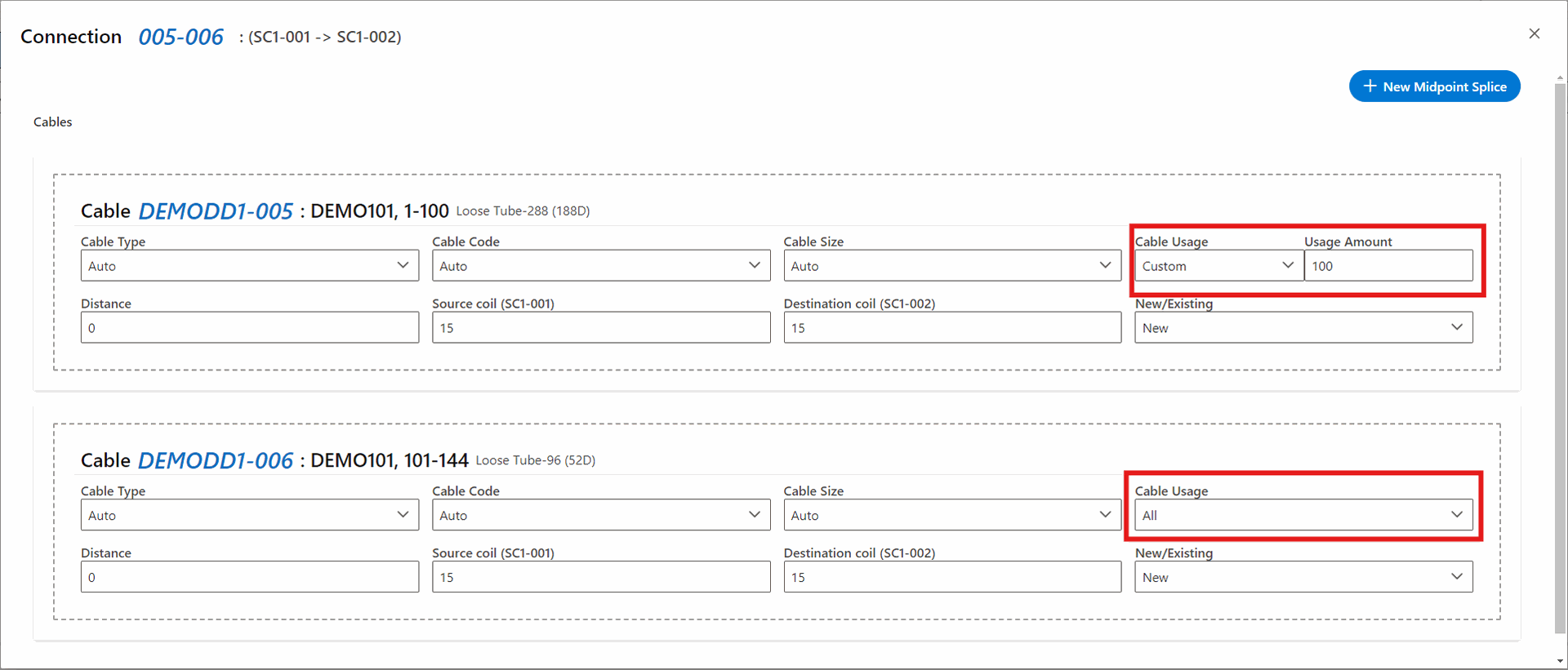Open Cable Size dropdown for DEMODD1-005
The image size is (1568, 670).
pyautogui.click(x=952, y=265)
